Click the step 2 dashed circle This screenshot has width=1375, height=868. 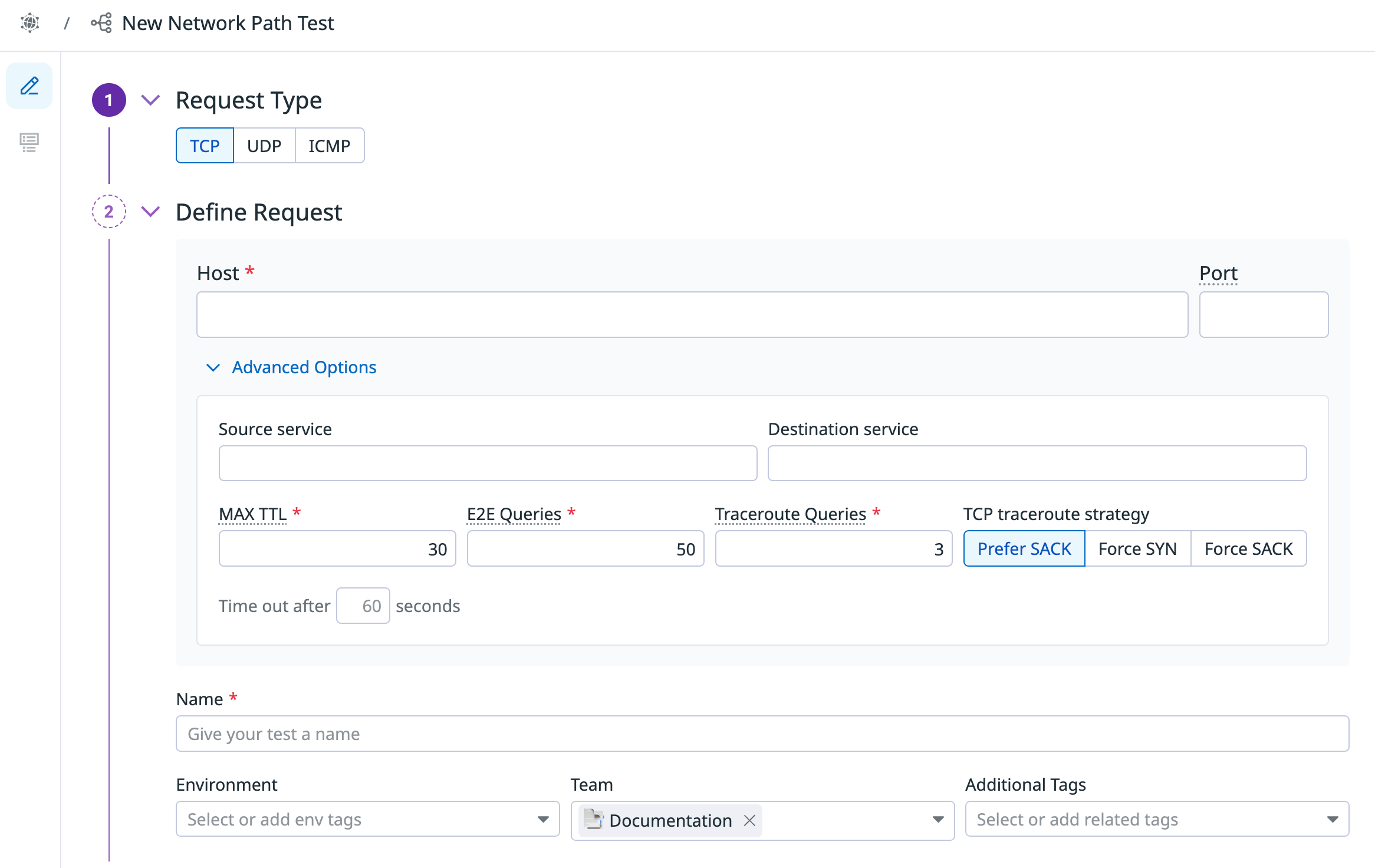[108, 211]
